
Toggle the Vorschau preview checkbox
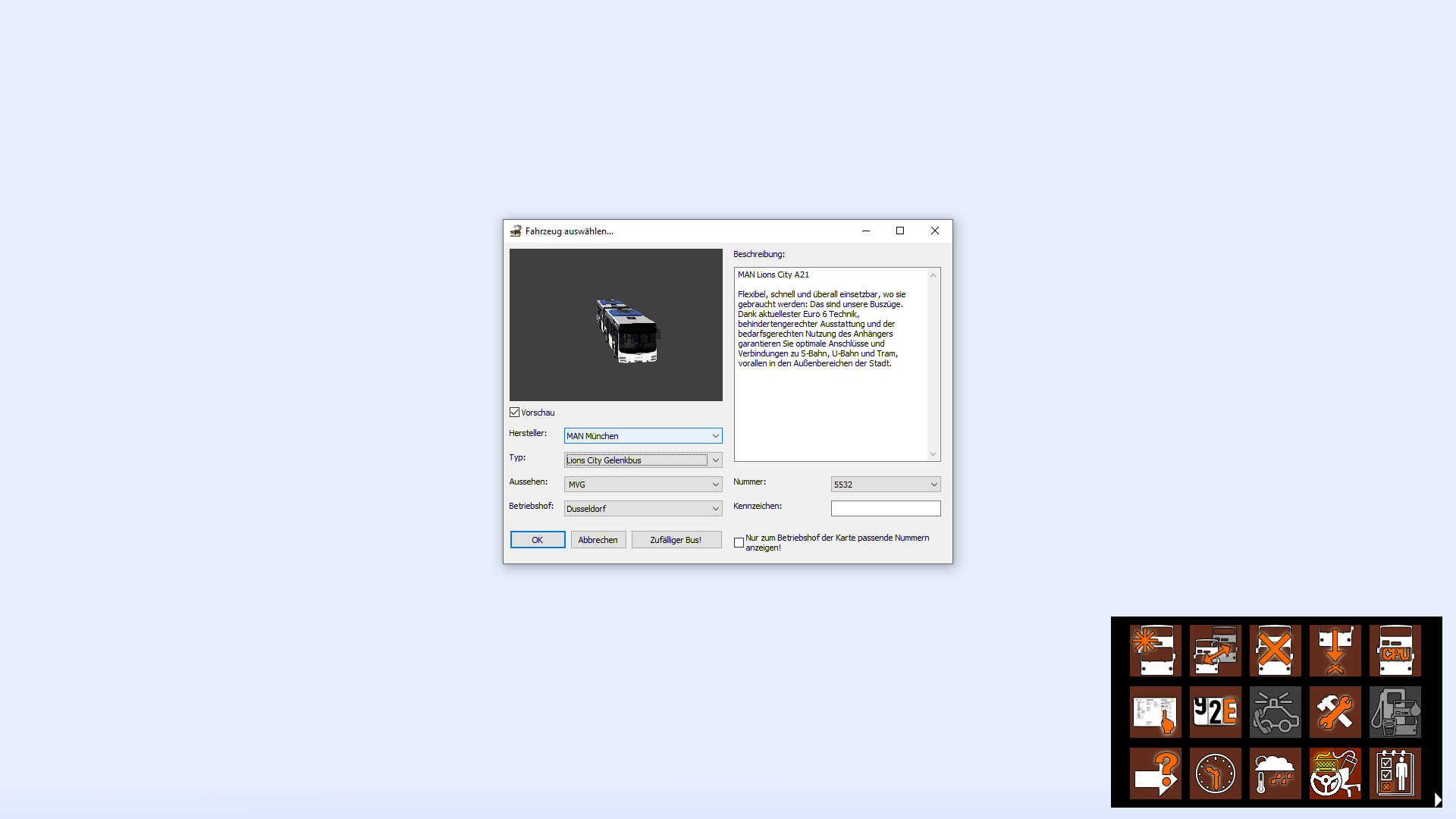(x=515, y=413)
